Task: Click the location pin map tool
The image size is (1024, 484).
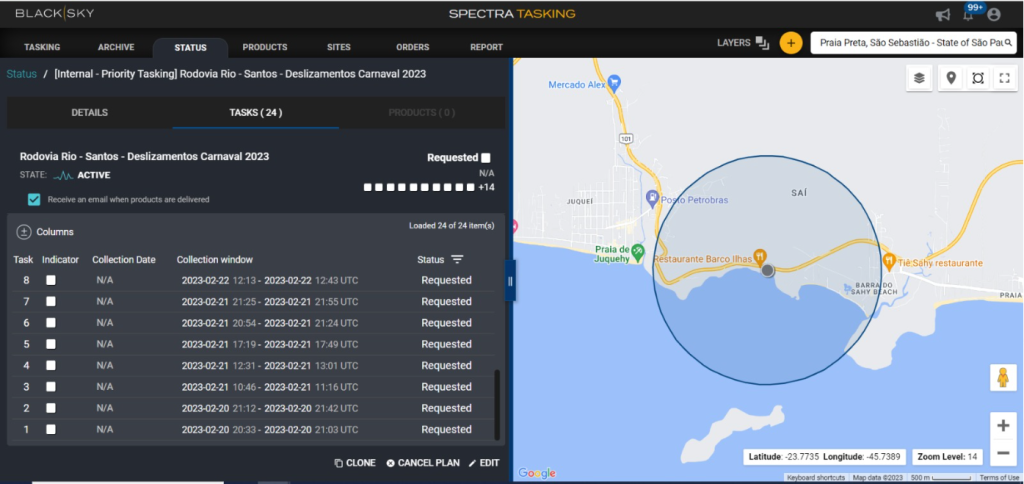Action: tap(952, 78)
